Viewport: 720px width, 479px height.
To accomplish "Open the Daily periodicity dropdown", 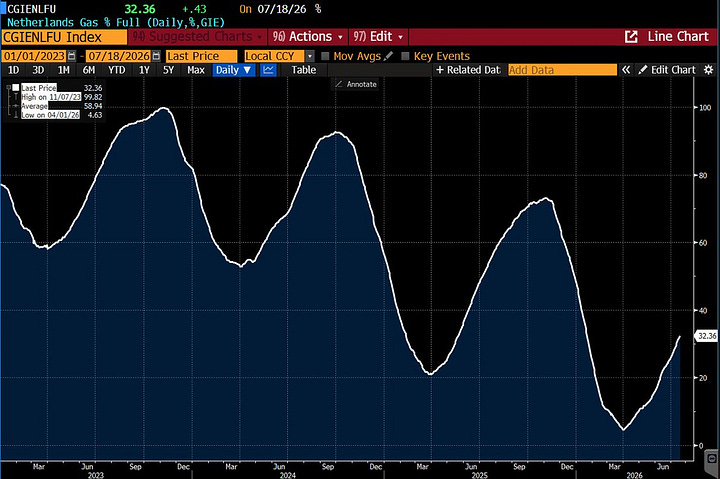I will pyautogui.click(x=233, y=70).
